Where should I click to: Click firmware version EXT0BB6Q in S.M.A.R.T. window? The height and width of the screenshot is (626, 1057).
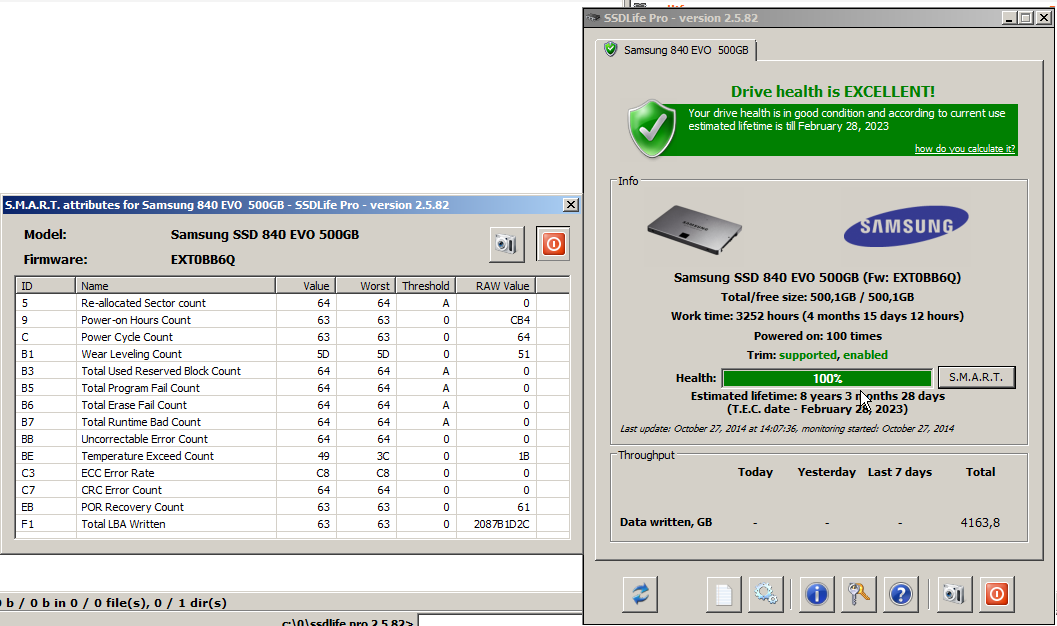point(203,259)
